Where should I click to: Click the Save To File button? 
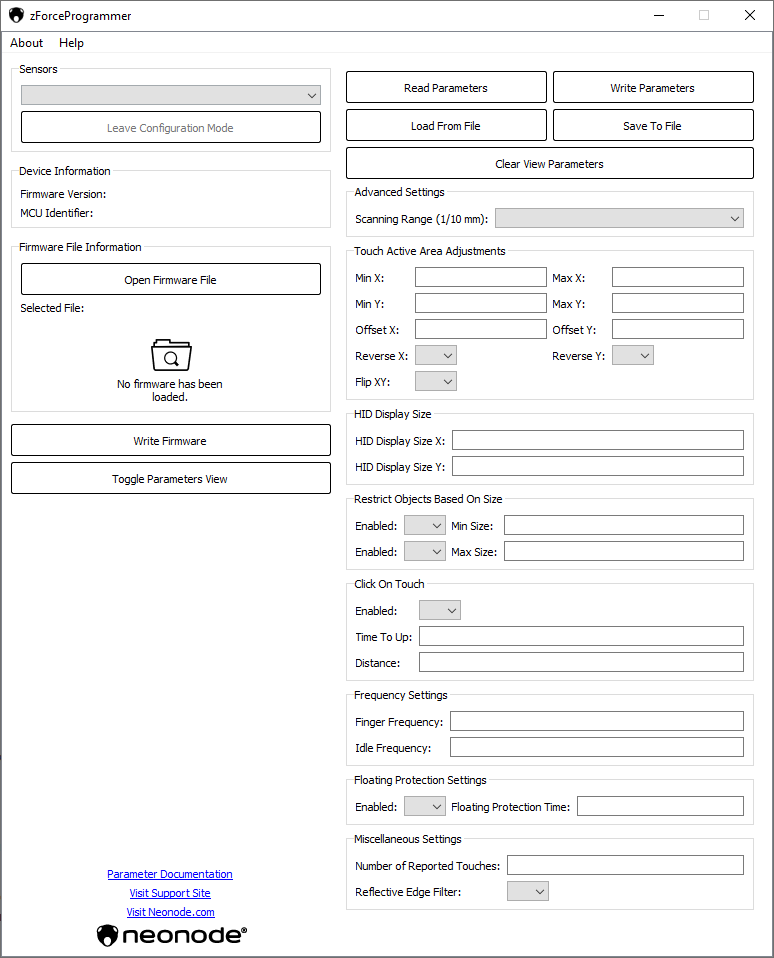[652, 126]
